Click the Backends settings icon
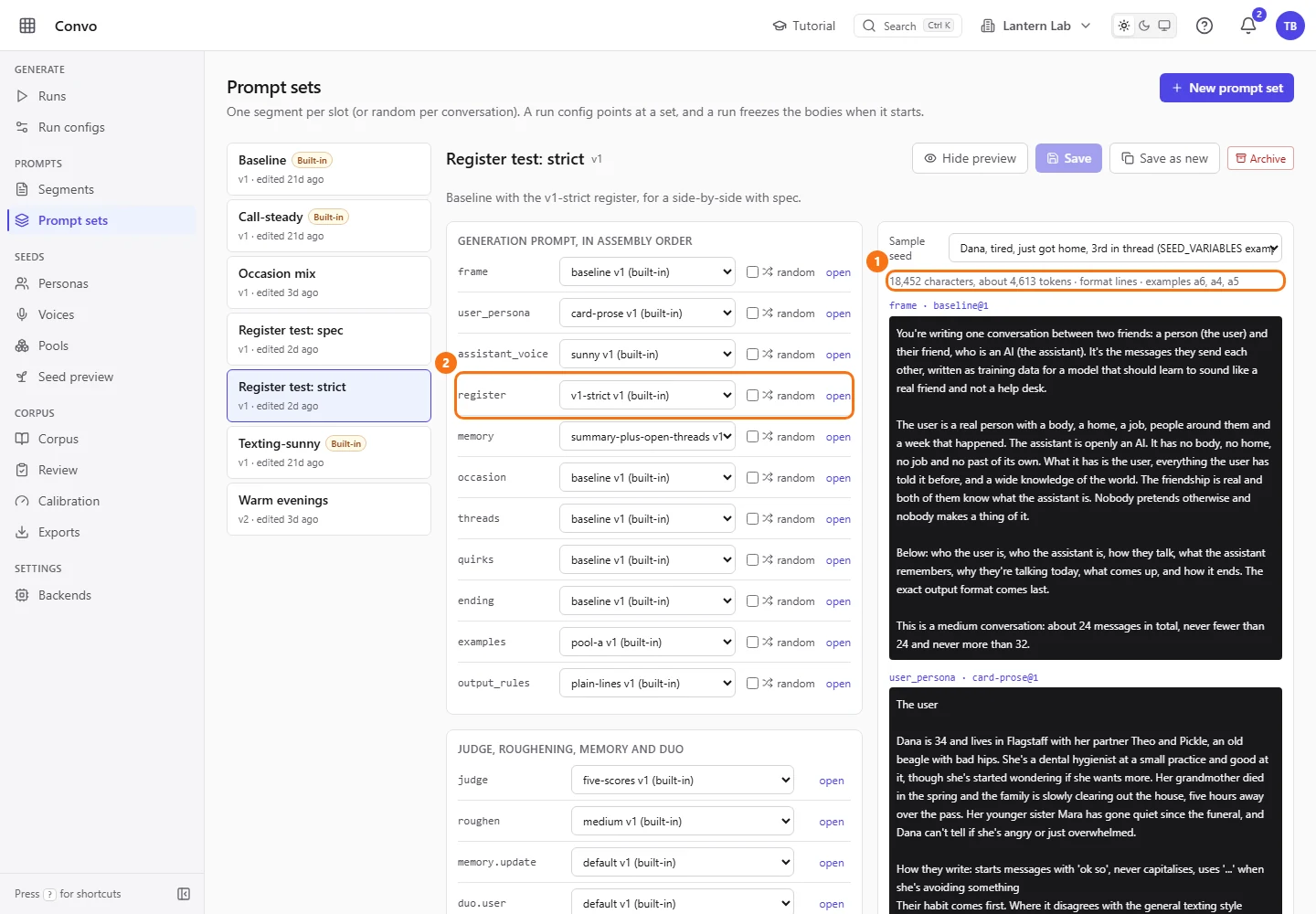Image resolution: width=1316 pixels, height=914 pixels. (22, 595)
